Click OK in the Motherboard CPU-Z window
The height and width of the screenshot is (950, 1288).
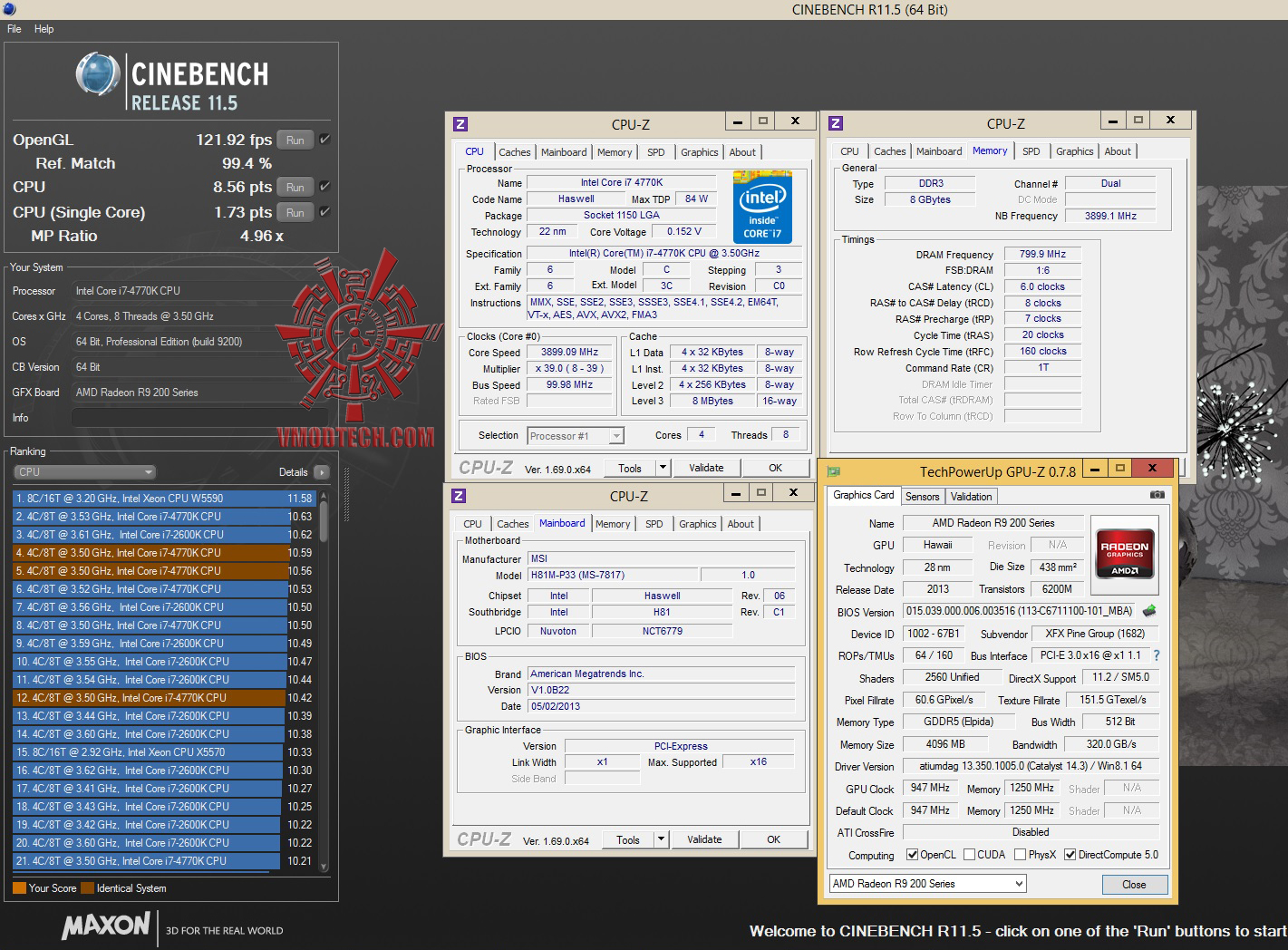773,839
